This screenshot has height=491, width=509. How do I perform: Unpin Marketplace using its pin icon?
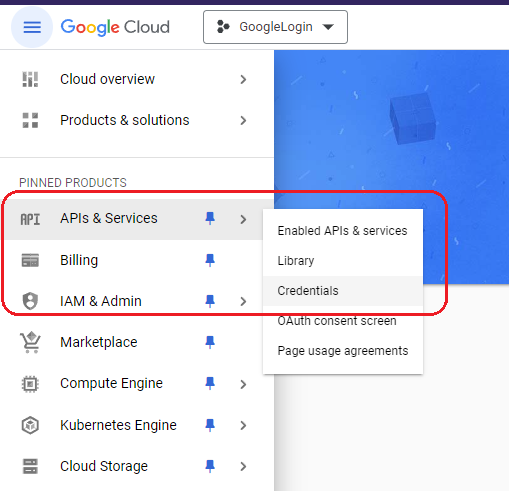(210, 342)
